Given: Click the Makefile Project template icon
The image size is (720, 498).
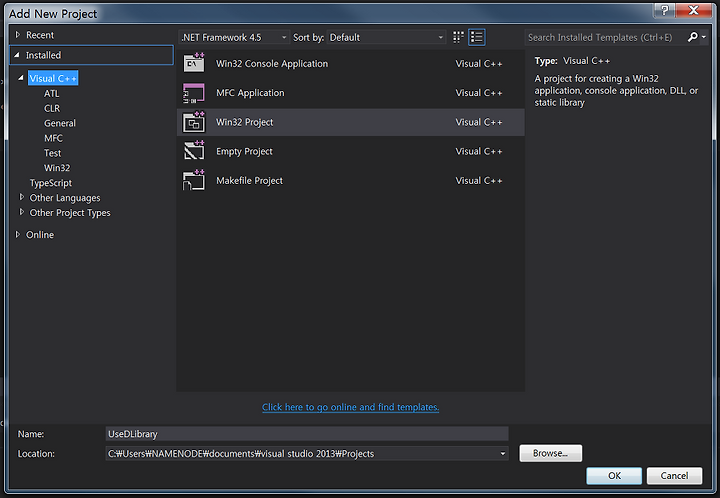Looking at the screenshot, I should [x=194, y=180].
